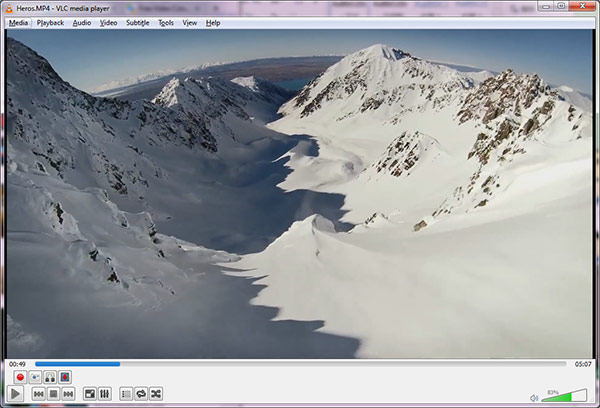The height and width of the screenshot is (408, 600).
Task: Start recording with the red record button
Action: [x=20, y=377]
